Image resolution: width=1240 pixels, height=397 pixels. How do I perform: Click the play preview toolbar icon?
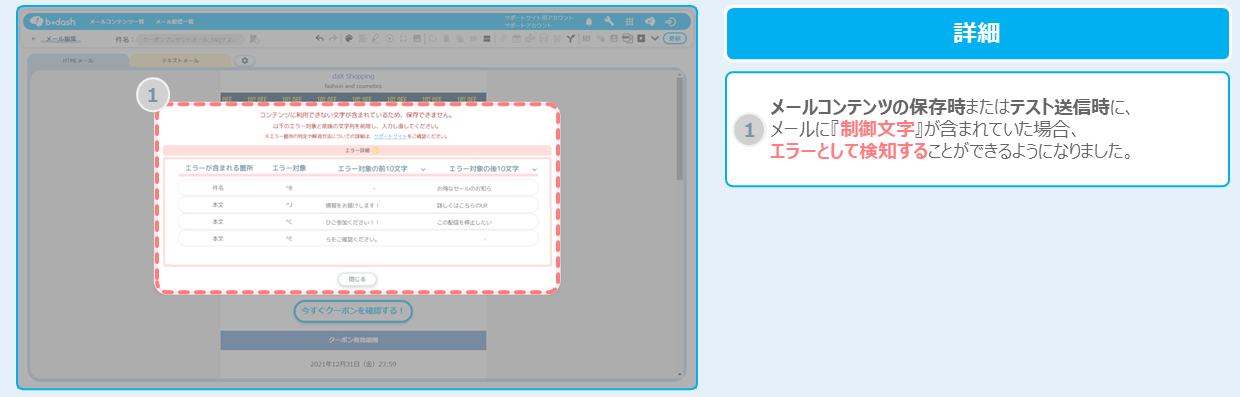641,39
